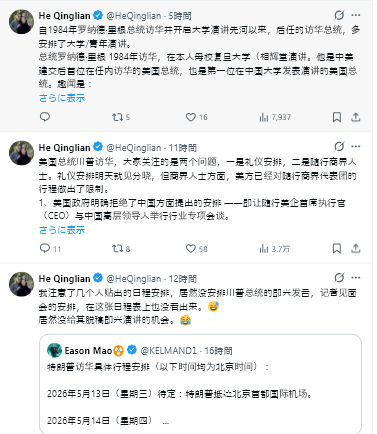Reply to the 5時間 post about Reagan
The height and width of the screenshot is (434, 377).
(x=45, y=117)
